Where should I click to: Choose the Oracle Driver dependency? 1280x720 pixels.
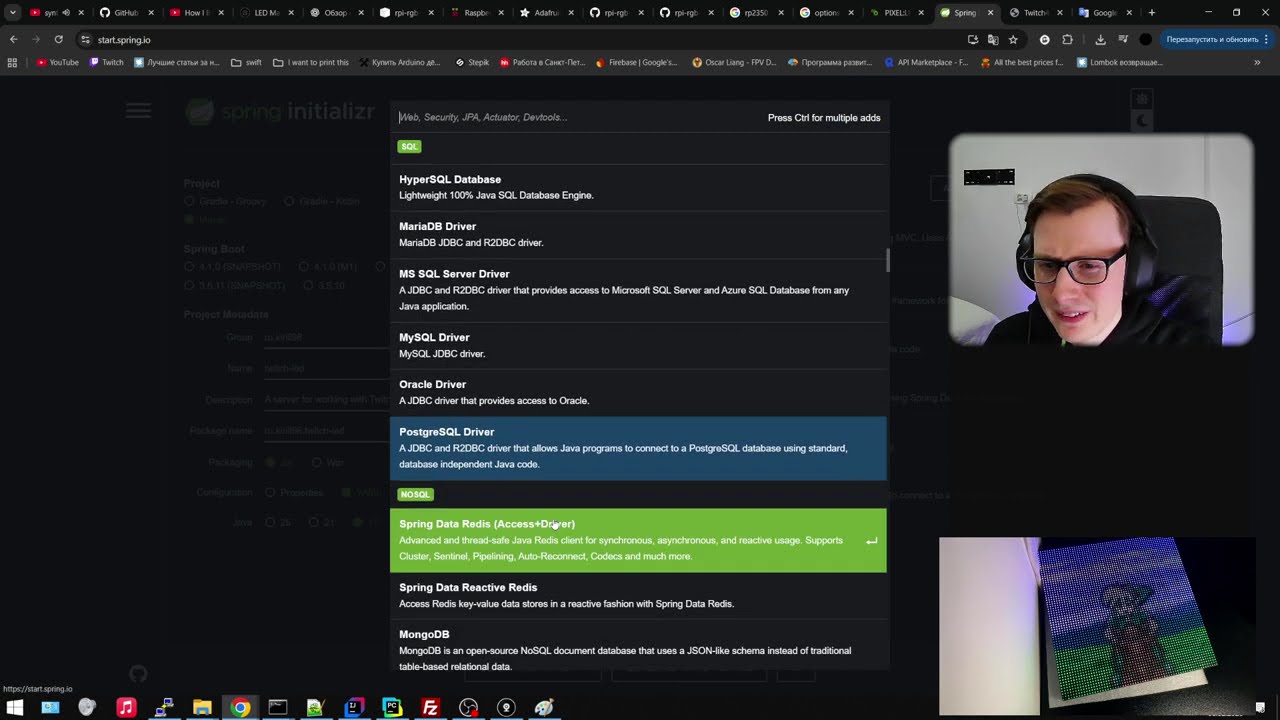coord(638,392)
